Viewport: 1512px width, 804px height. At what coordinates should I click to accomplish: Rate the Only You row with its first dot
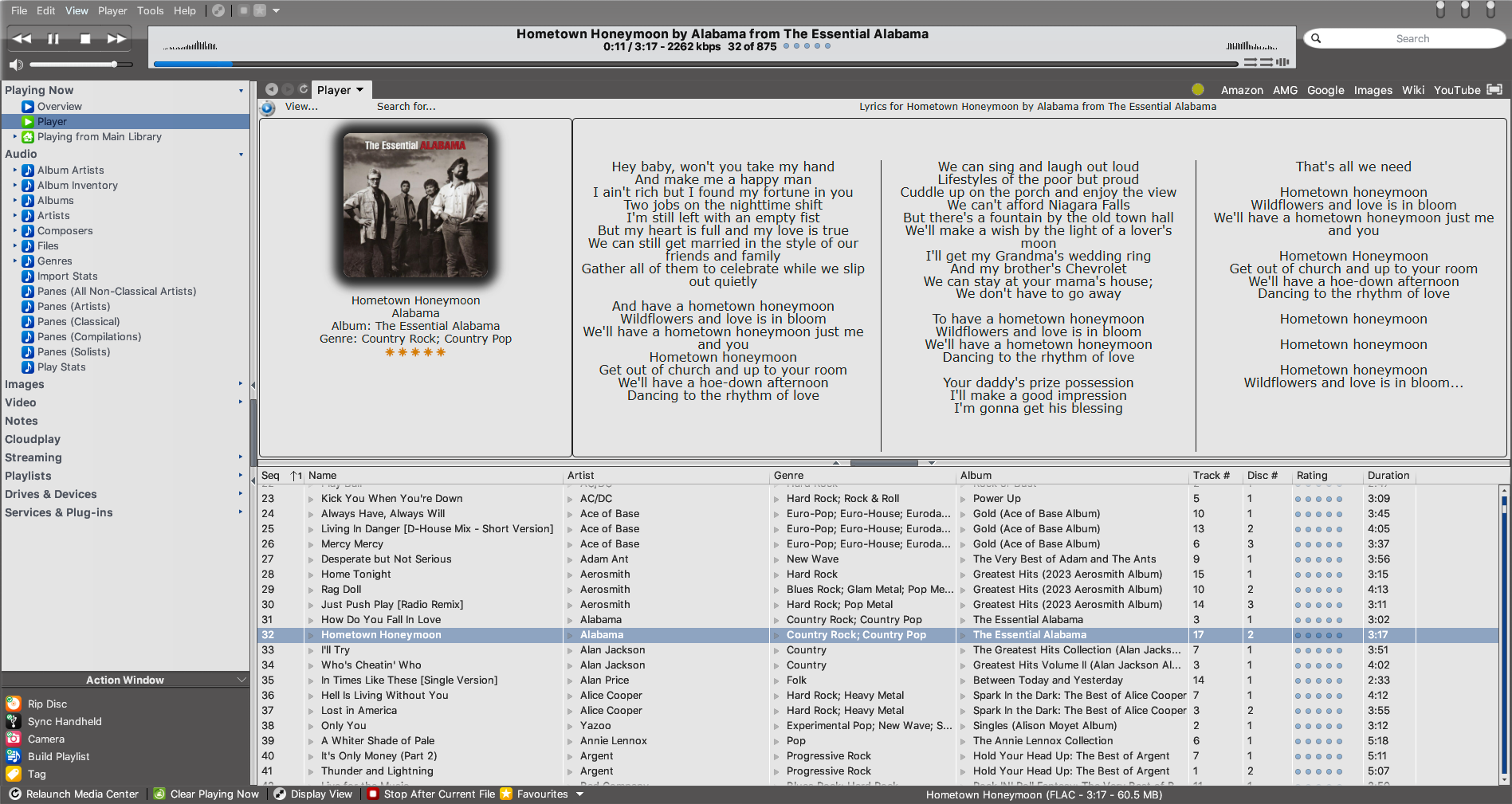point(1298,727)
